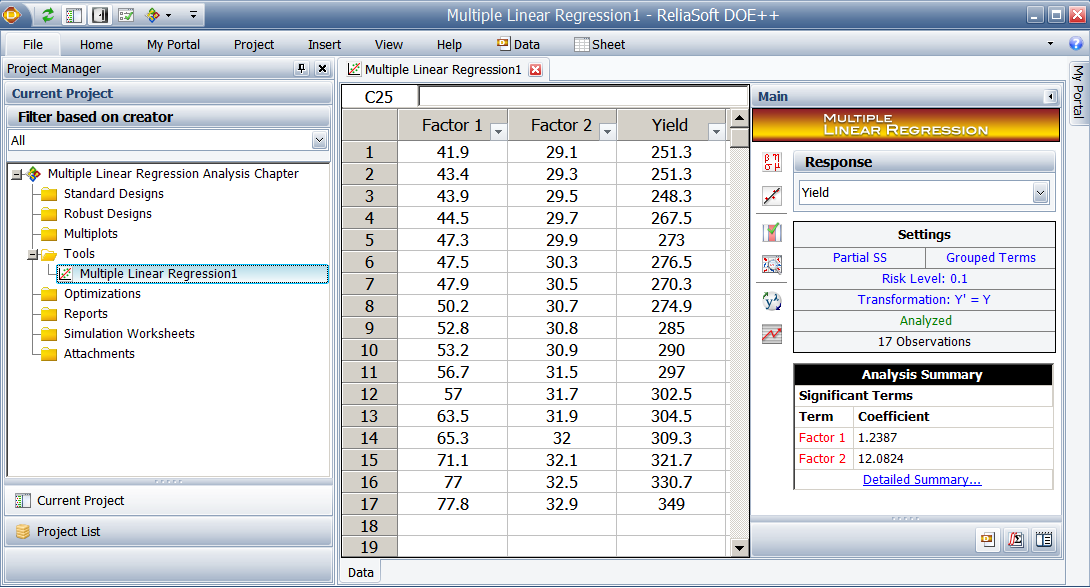The width and height of the screenshot is (1090, 588).
Task: Open the View ribbon tab
Action: click(389, 44)
